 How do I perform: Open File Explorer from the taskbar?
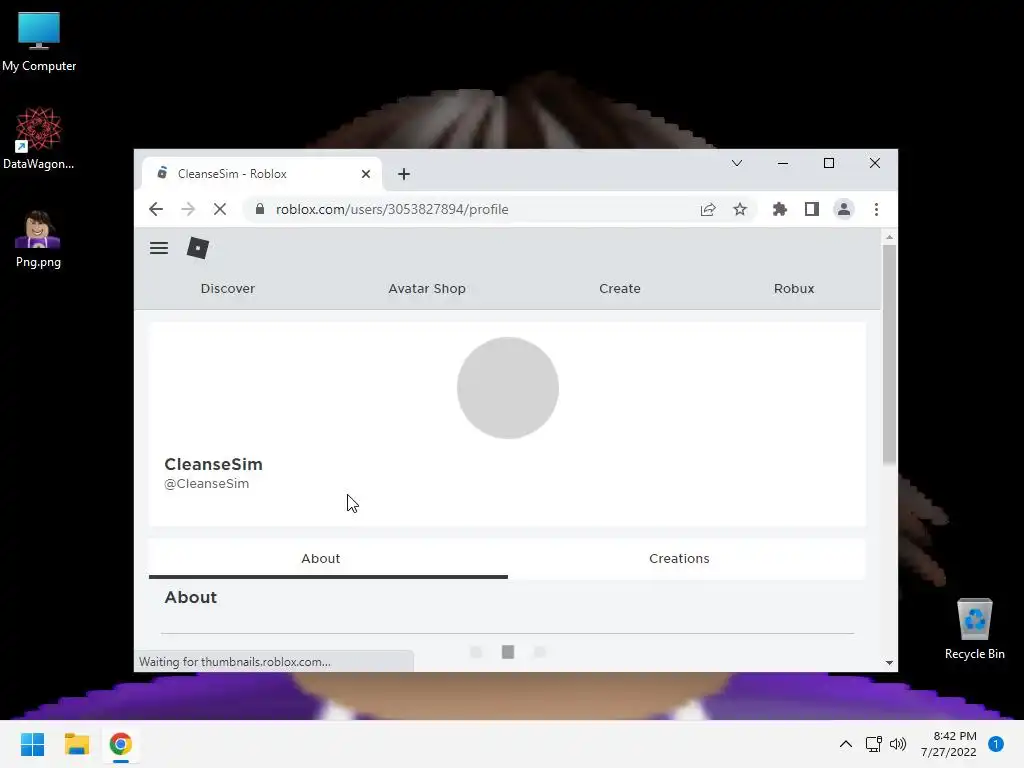point(76,744)
